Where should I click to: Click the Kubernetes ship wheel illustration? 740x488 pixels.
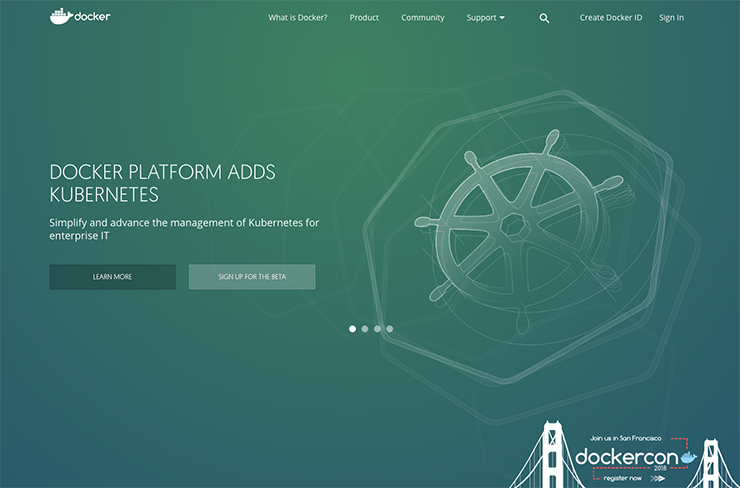click(524, 229)
